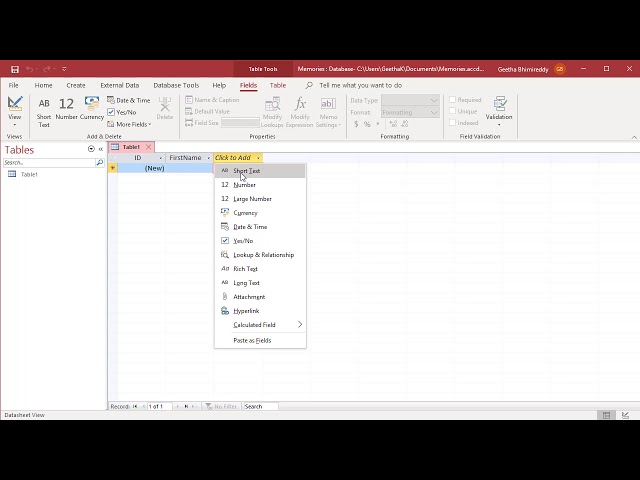The width and height of the screenshot is (640, 480).
Task: Go to the first record button
Action: (135, 407)
